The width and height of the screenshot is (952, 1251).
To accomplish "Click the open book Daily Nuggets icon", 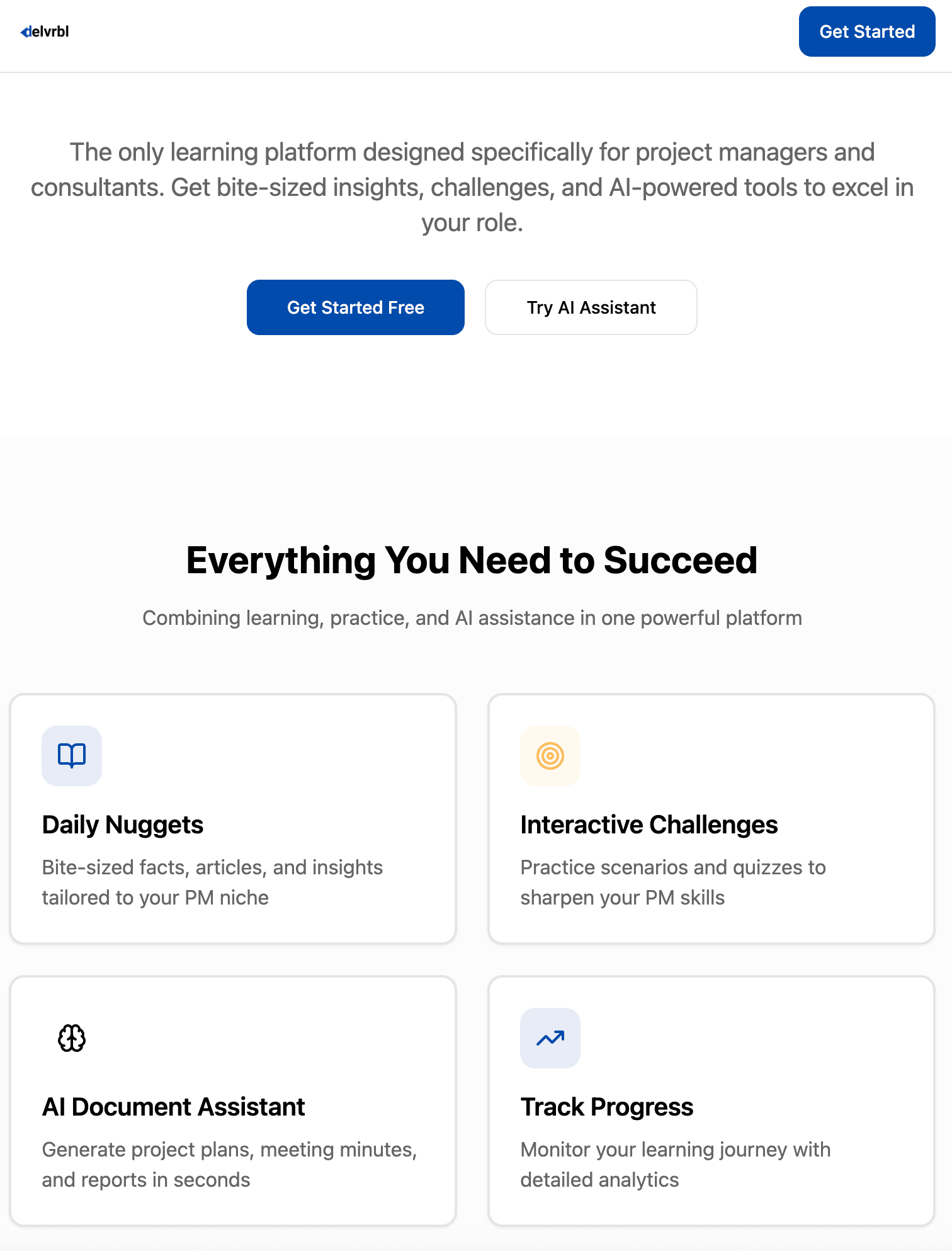I will pos(72,755).
